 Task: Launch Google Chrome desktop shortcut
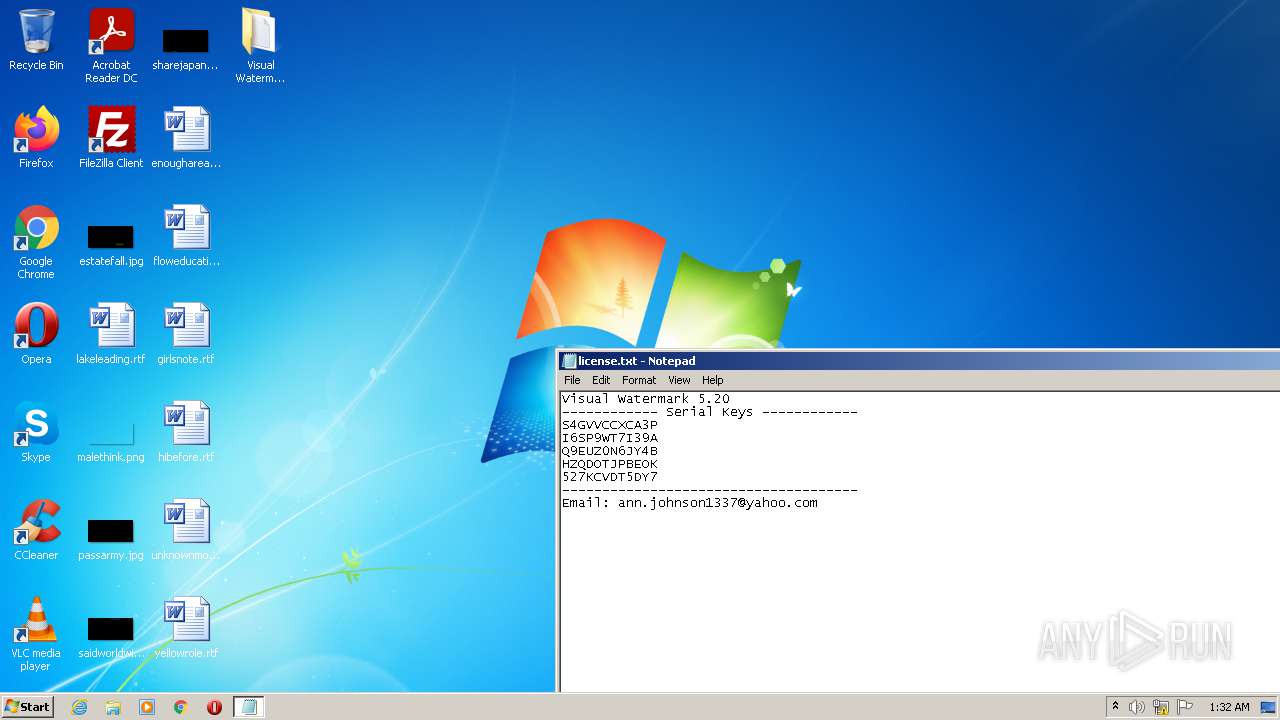[36, 242]
